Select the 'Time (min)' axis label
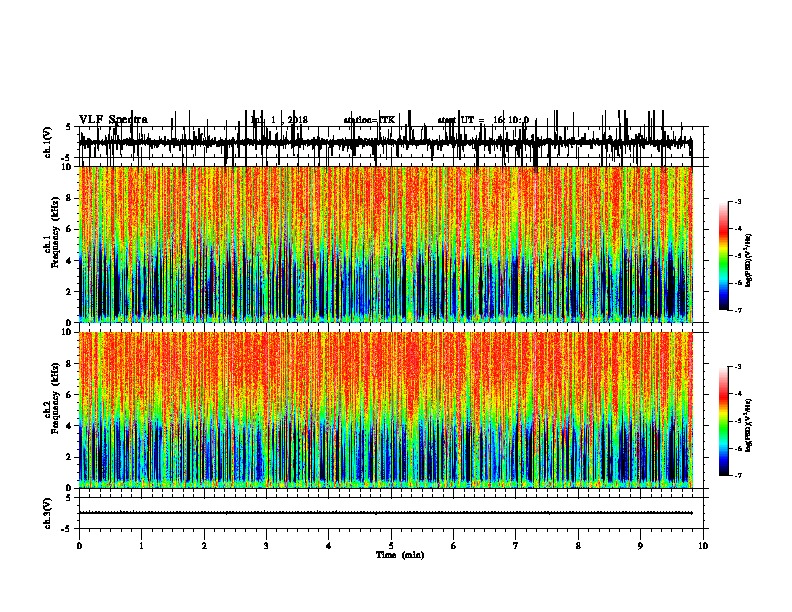Screen dimensions: 792x612 pos(400,555)
